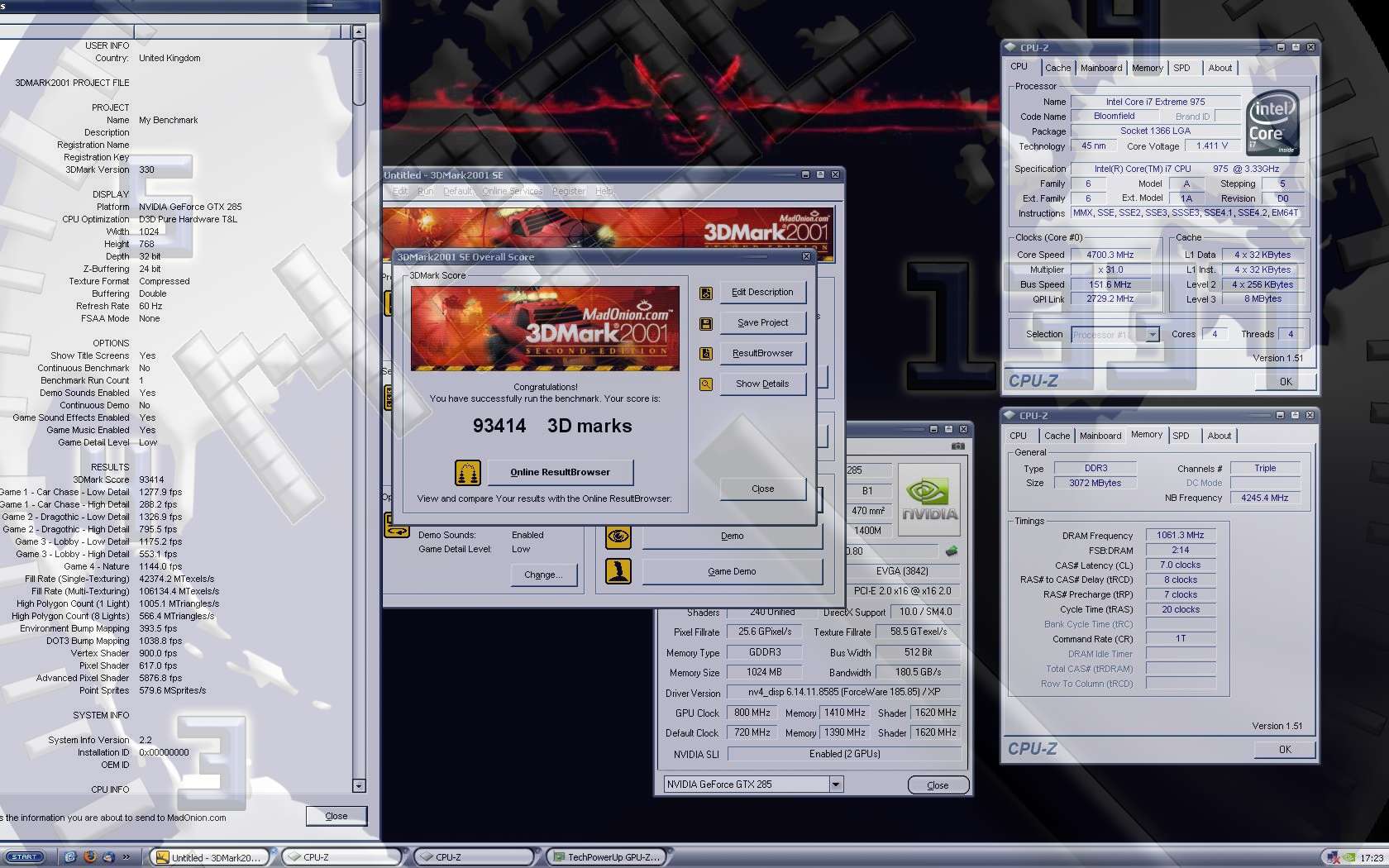The width and height of the screenshot is (1389, 868).
Task: Click GPU Clock 800 MHz value
Action: tap(752, 713)
